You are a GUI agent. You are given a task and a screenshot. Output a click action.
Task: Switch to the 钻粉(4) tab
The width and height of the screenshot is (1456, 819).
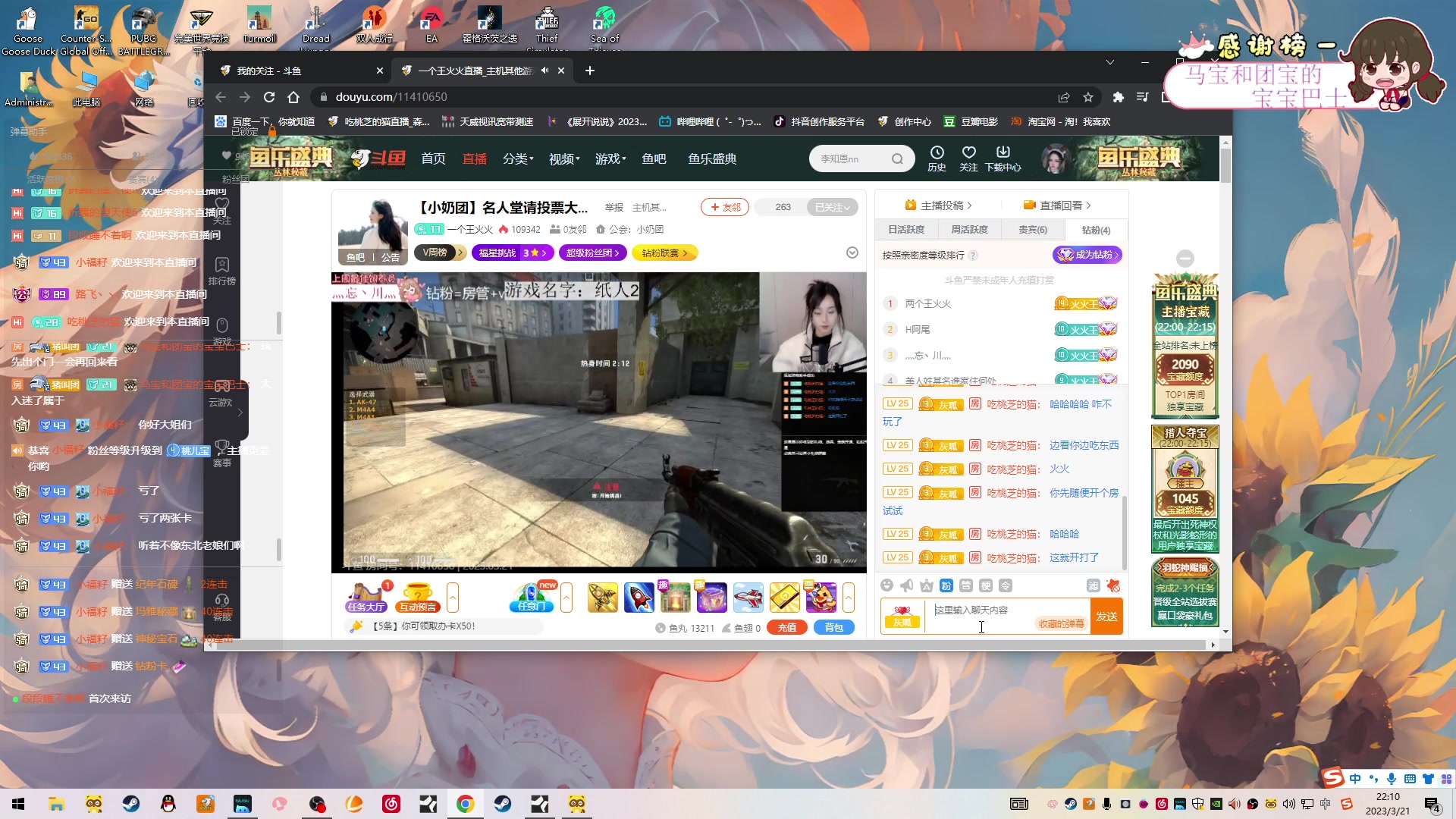click(1096, 230)
